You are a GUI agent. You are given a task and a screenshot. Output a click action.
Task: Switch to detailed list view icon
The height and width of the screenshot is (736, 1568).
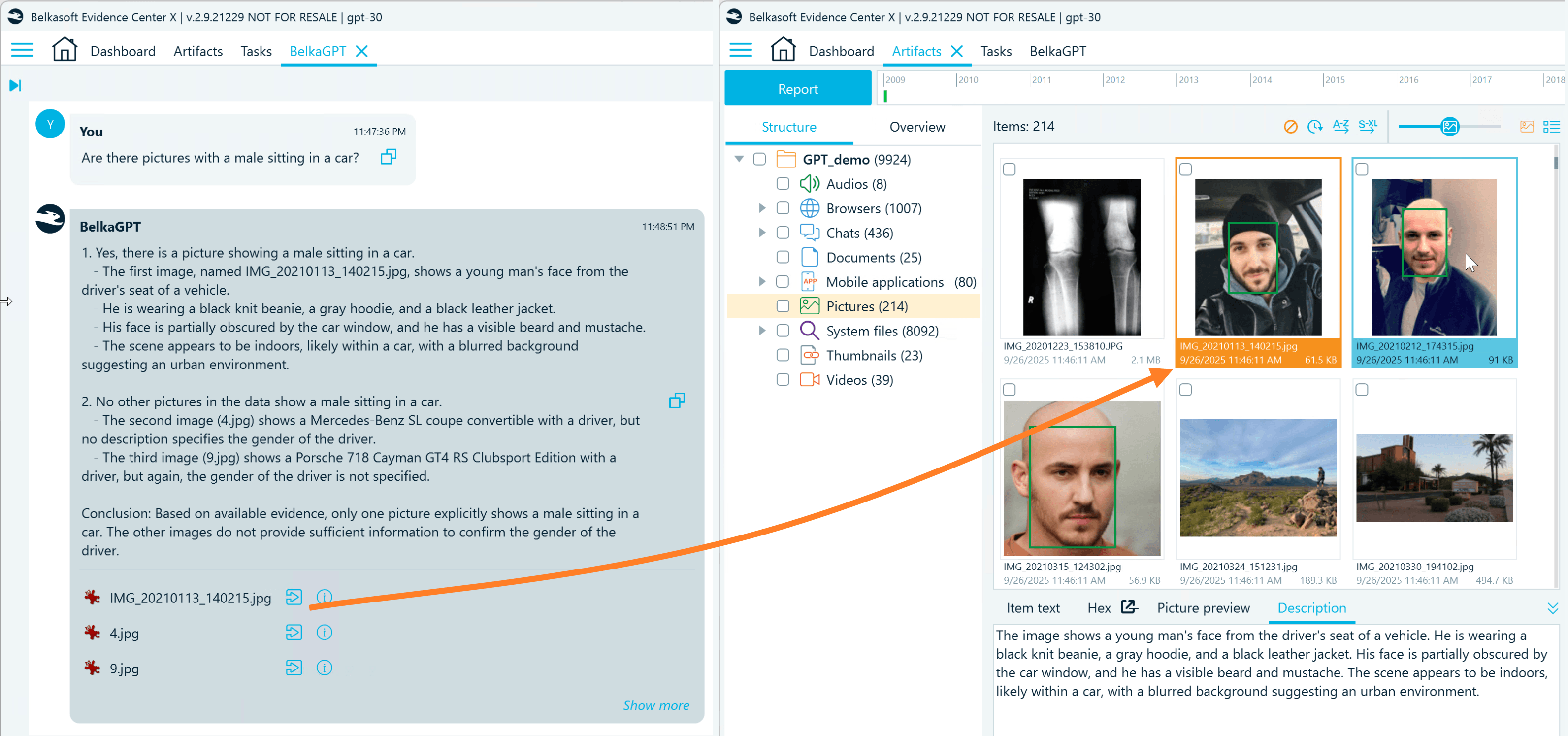1553,126
